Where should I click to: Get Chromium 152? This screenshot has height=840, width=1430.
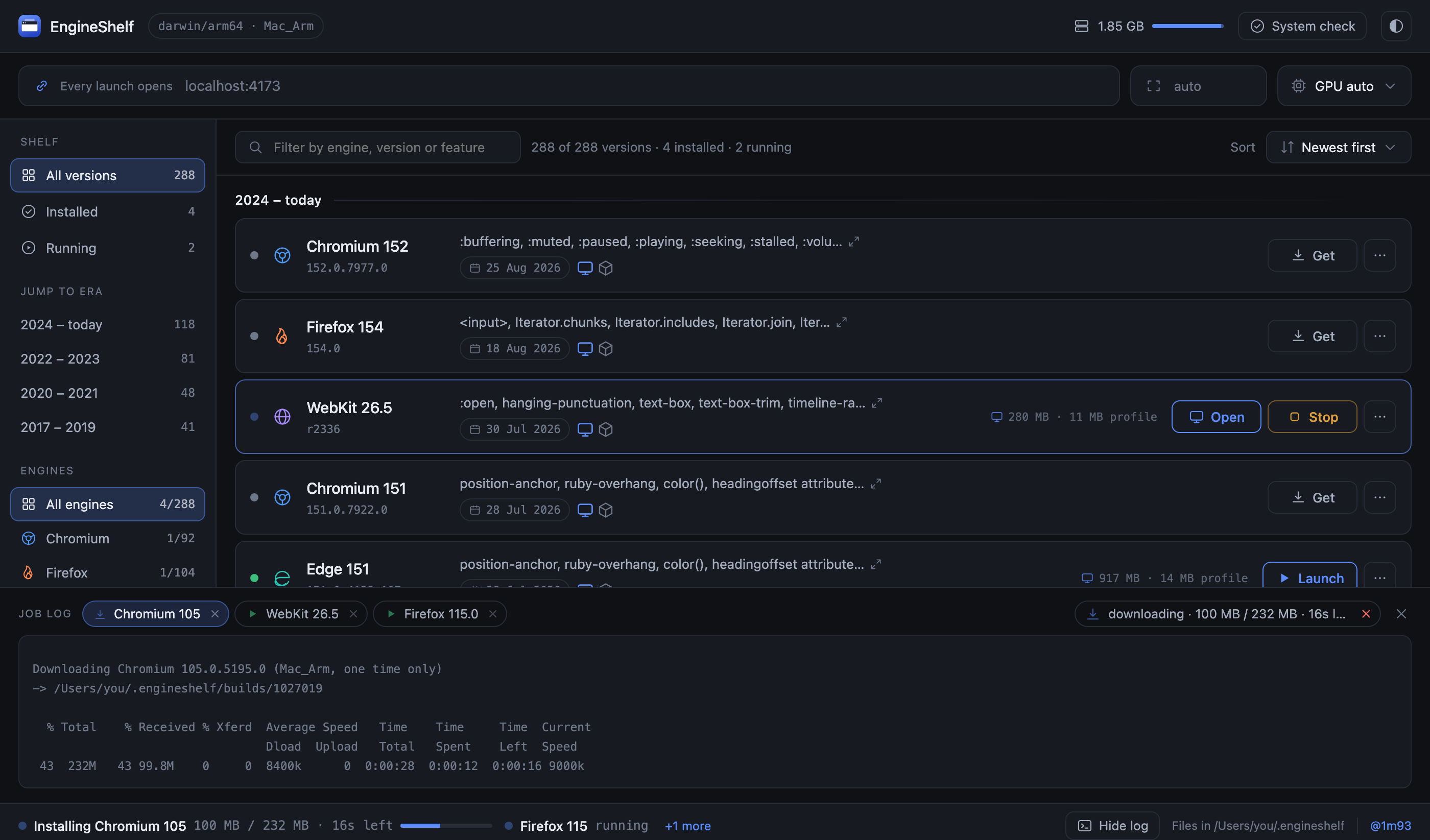click(x=1312, y=255)
